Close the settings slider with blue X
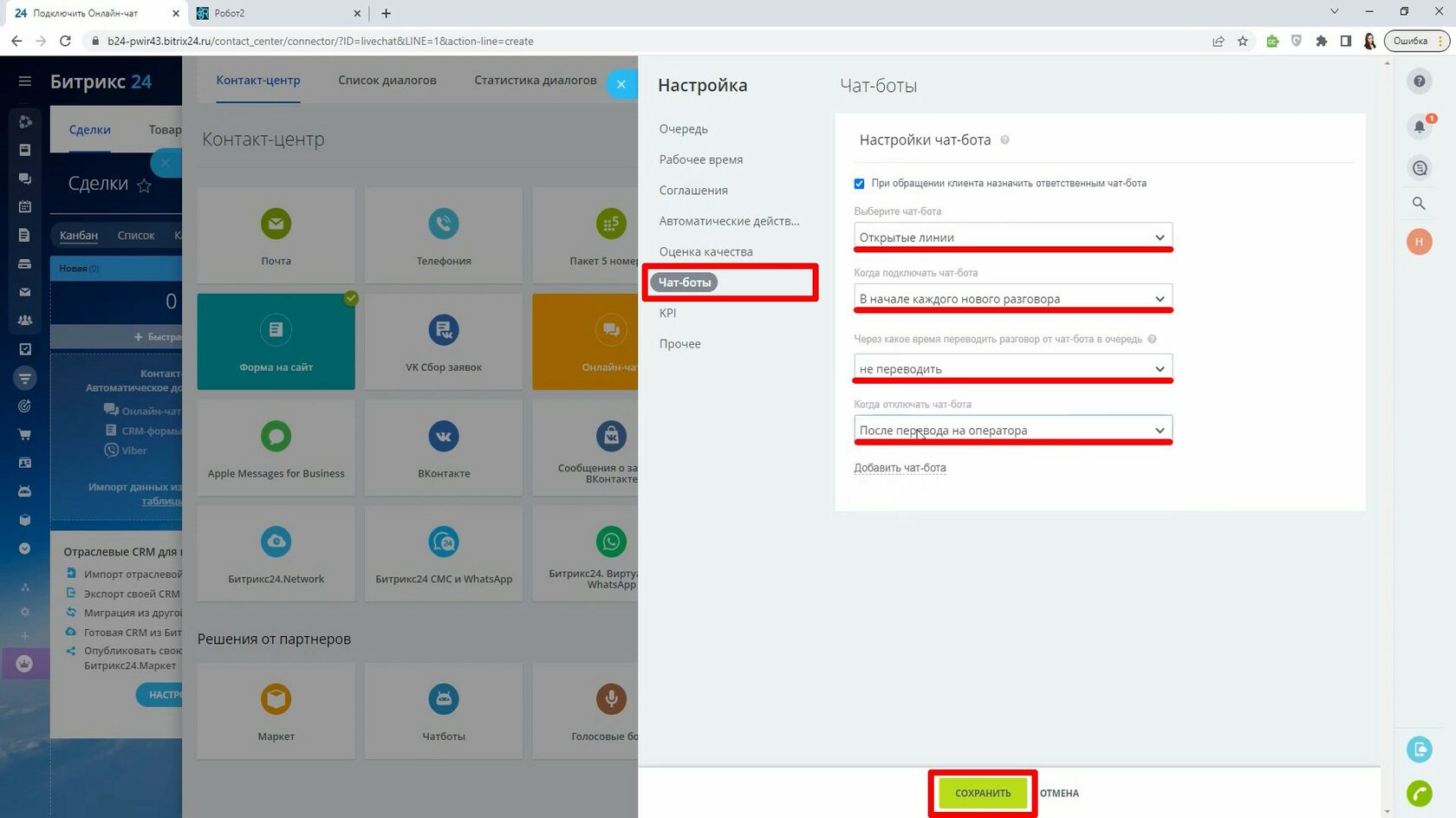 621,84
